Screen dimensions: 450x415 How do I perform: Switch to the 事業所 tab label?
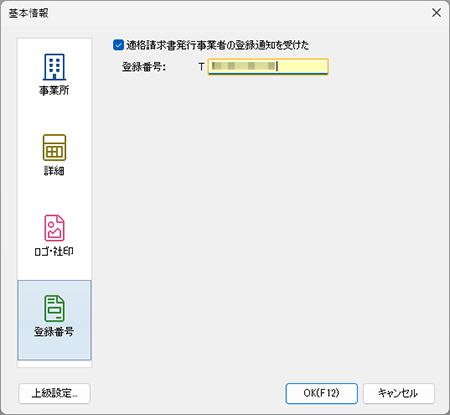point(54,90)
